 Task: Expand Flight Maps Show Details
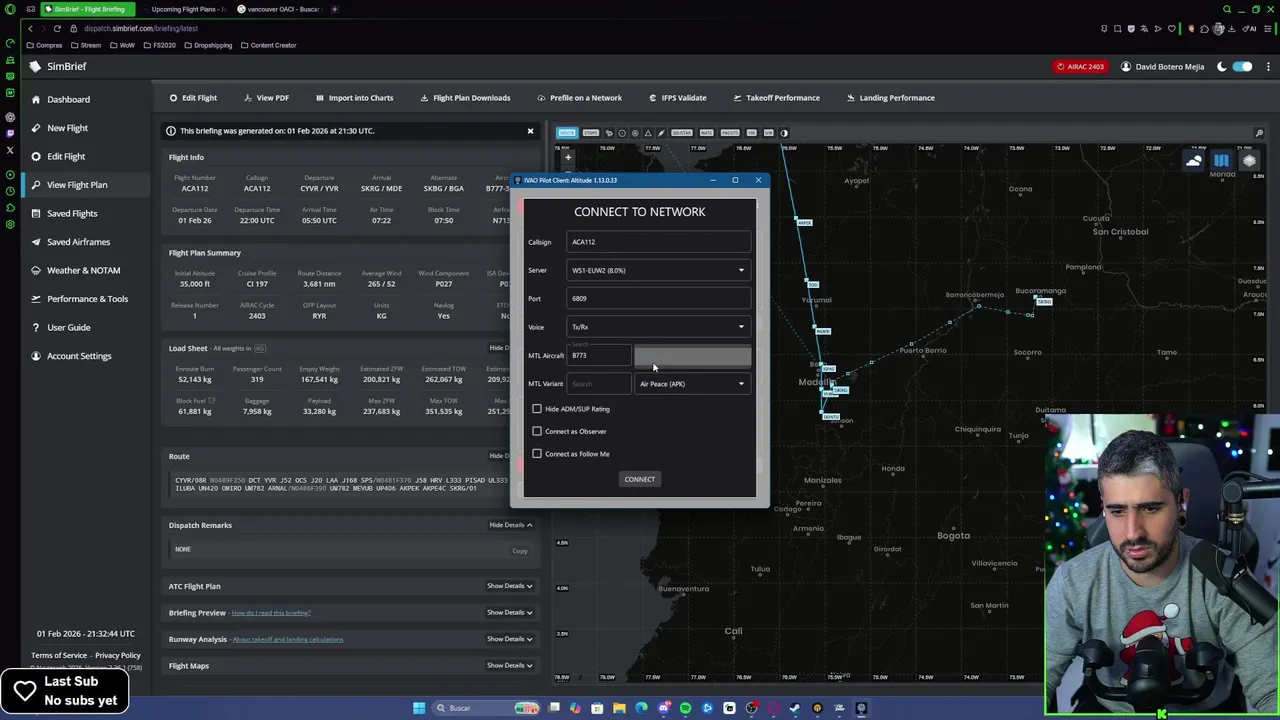coord(510,665)
